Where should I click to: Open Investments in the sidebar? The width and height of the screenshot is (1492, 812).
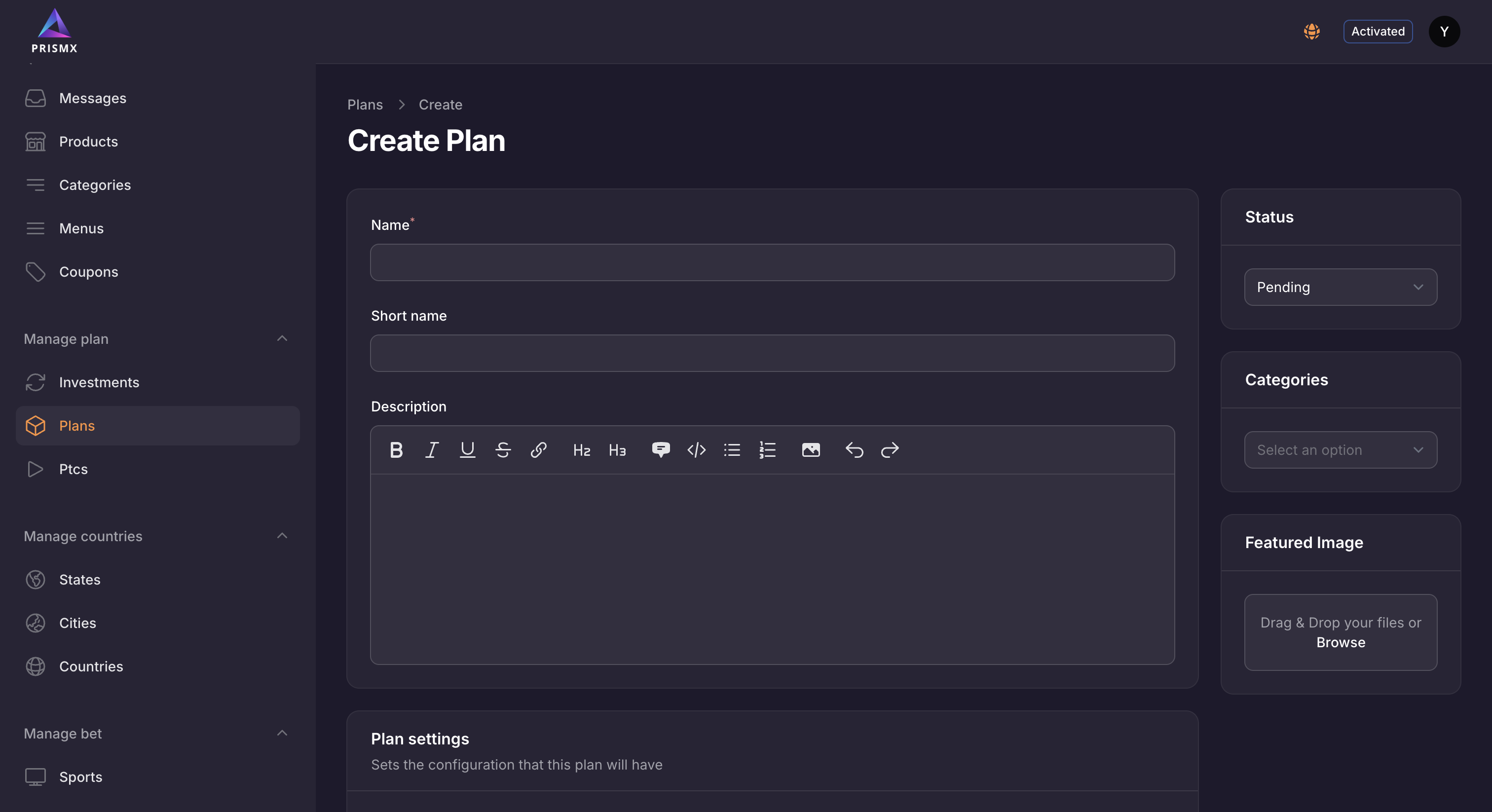click(99, 382)
